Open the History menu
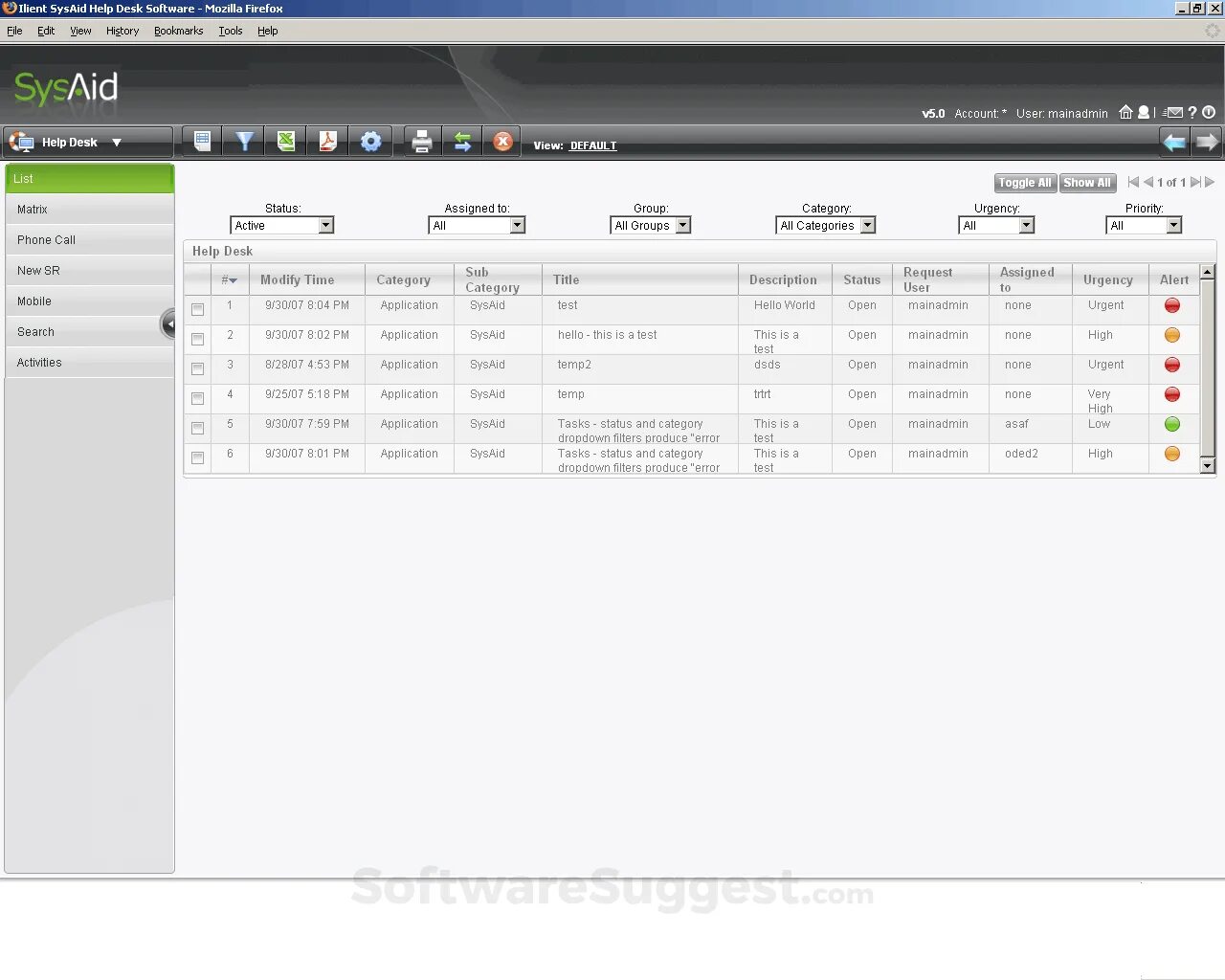 122,31
